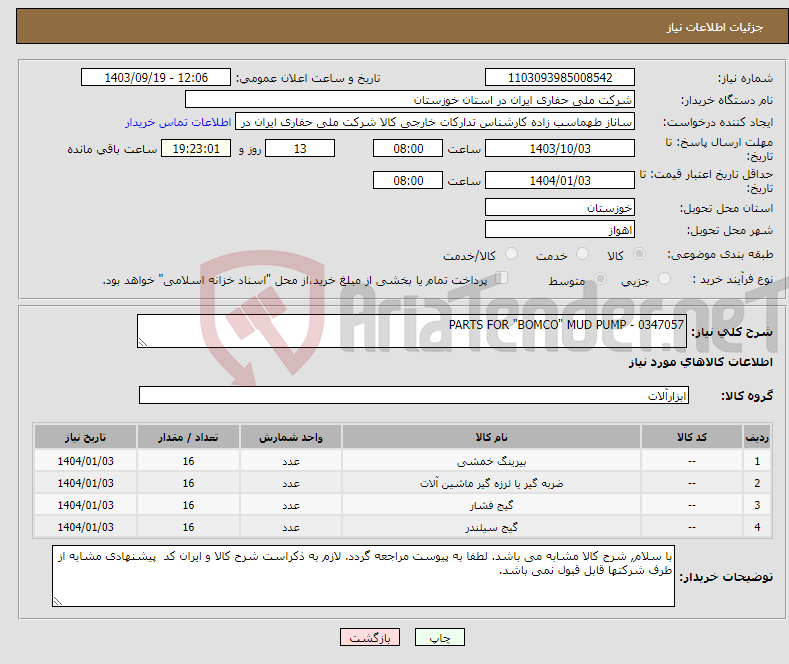Select the جزیی purchase type radio
The height and width of the screenshot is (664, 789).
click(664, 279)
